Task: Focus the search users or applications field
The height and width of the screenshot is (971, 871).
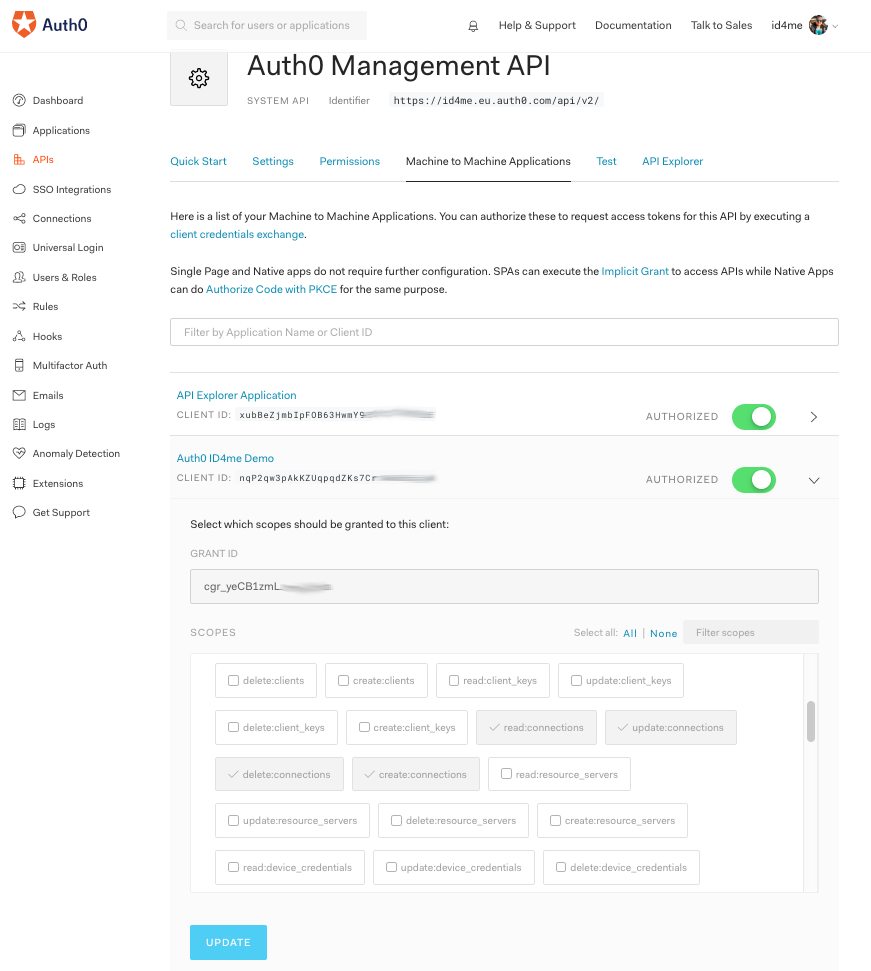Action: [267, 25]
